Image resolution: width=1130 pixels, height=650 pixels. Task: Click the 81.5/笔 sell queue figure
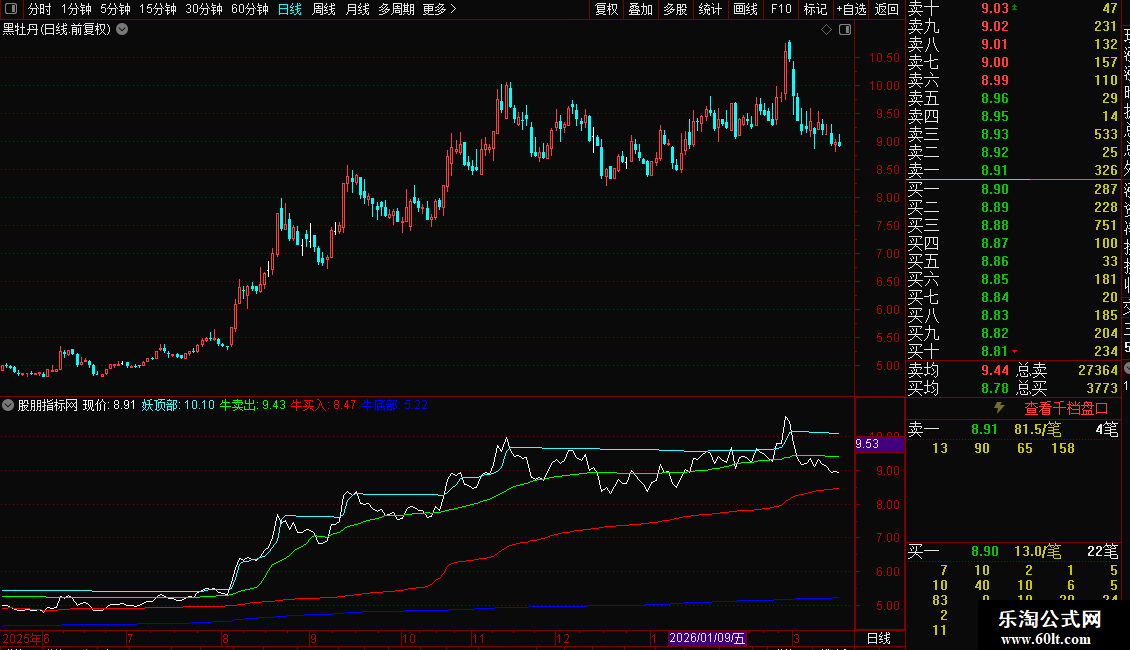(1037, 429)
